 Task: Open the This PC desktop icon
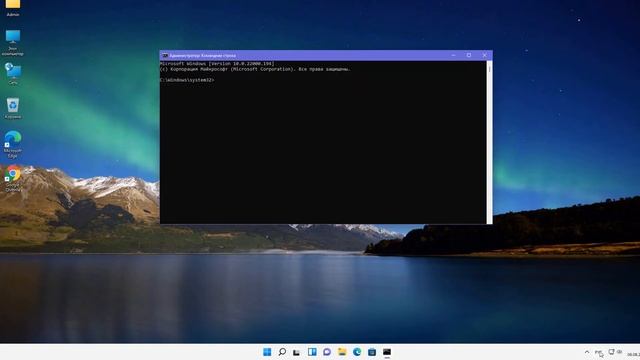[x=13, y=42]
